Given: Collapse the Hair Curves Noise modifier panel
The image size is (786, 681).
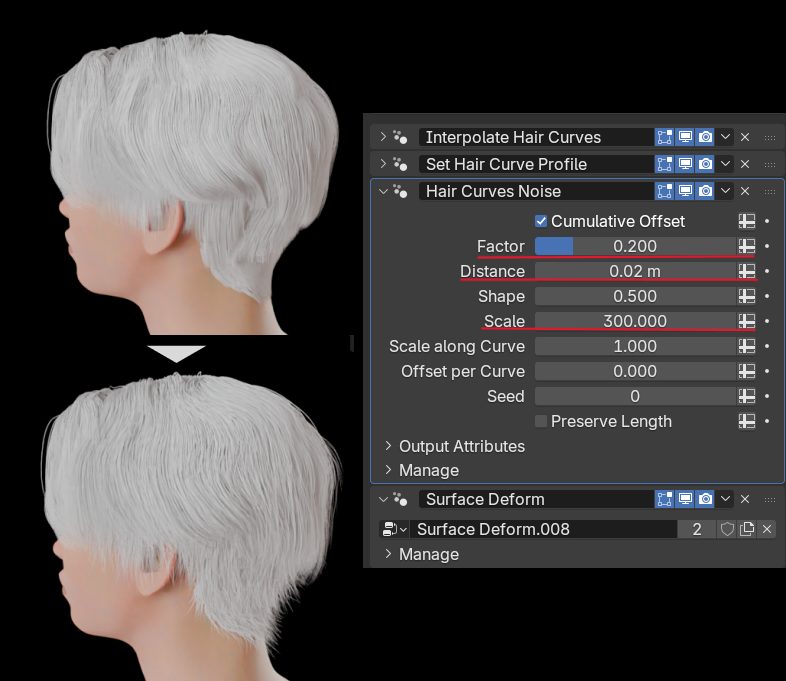Looking at the screenshot, I should pos(383,191).
